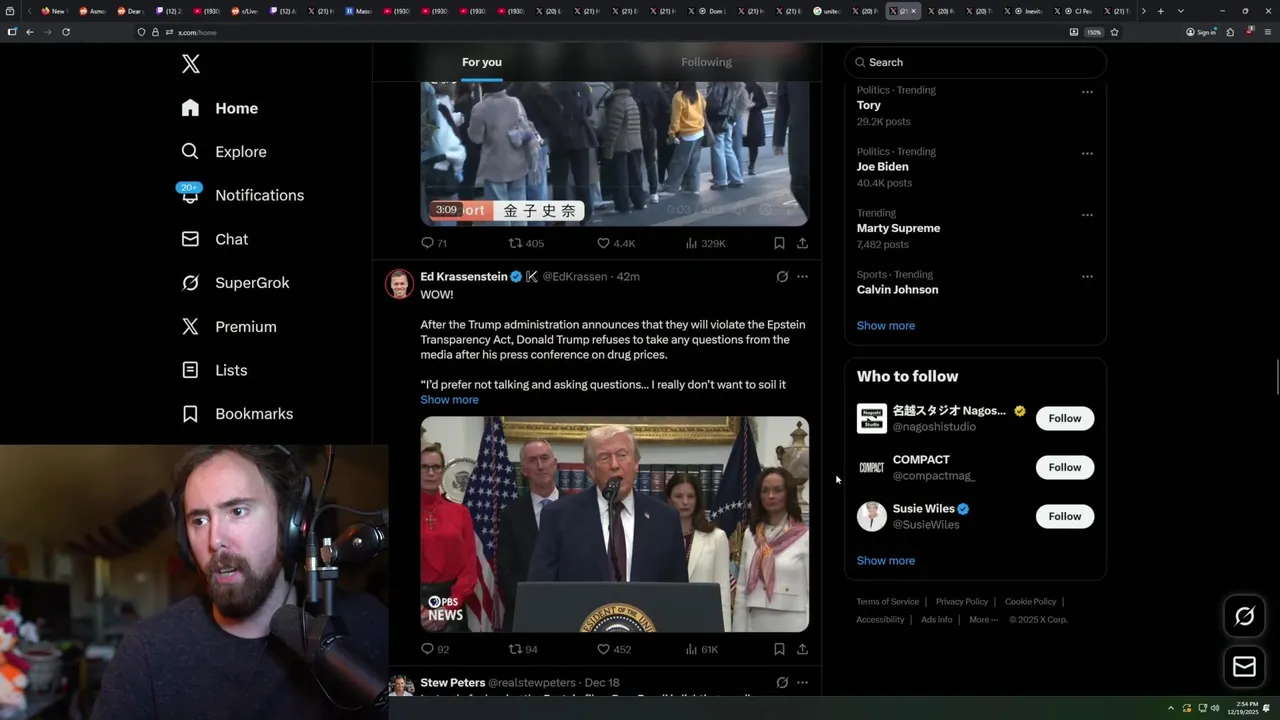Reply to the video post with 71 comments
Viewport: 1280px width, 720px height.
(434, 243)
